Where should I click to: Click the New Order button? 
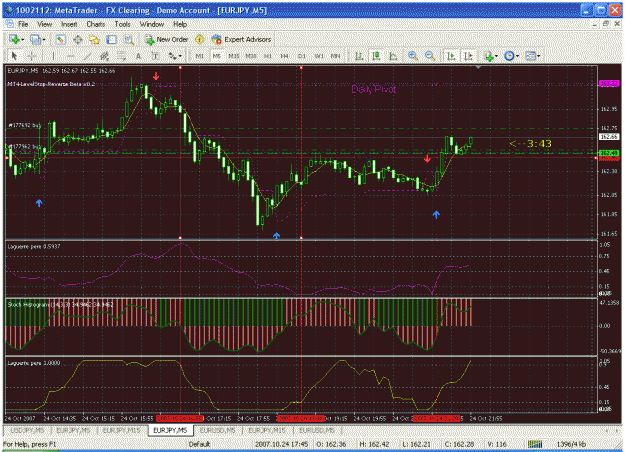167,39
